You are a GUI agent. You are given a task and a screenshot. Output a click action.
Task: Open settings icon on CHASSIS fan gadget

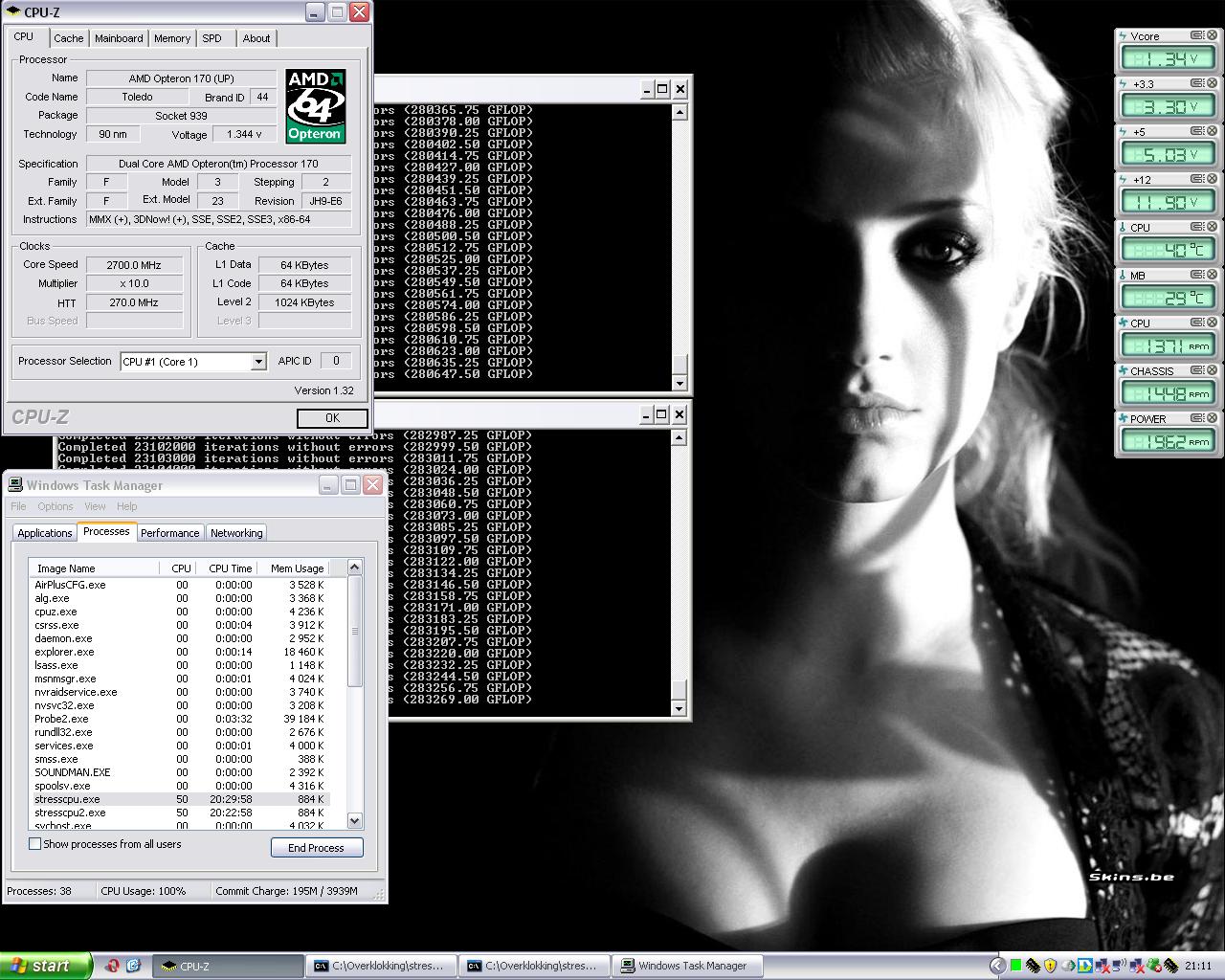pos(1196,370)
